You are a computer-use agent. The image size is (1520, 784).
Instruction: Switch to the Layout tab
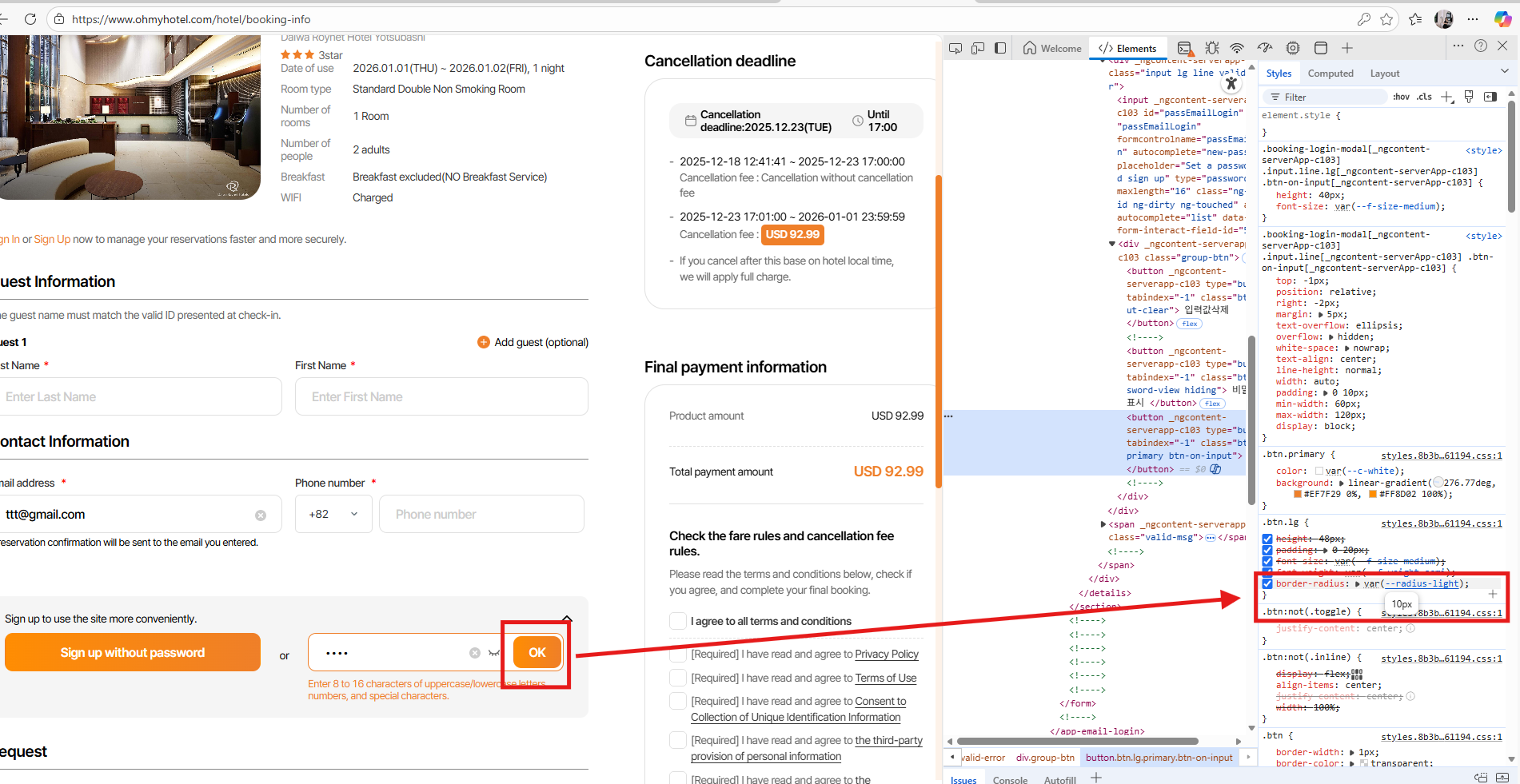1384,74
